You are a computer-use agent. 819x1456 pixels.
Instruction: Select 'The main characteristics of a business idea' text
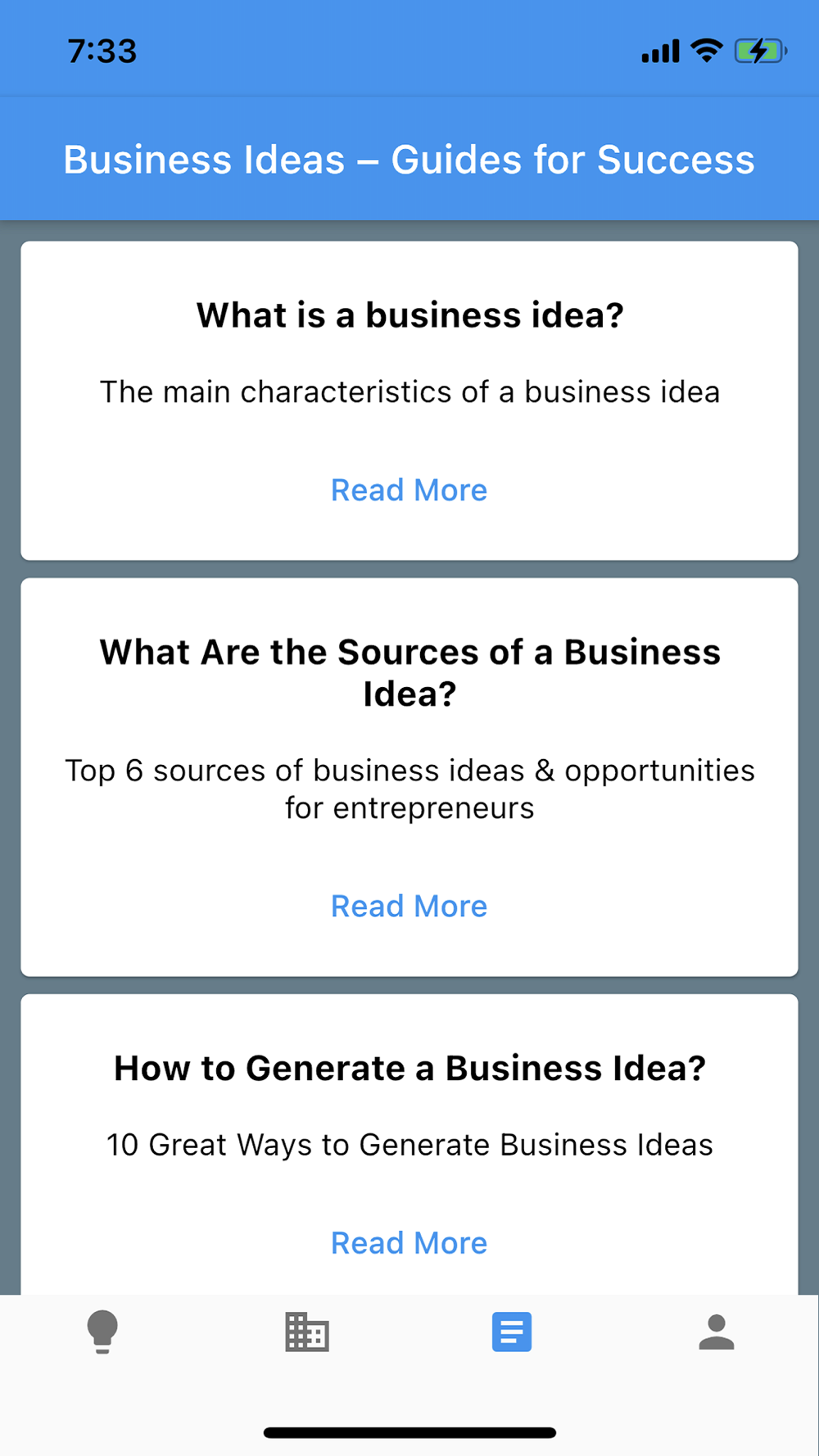409,391
